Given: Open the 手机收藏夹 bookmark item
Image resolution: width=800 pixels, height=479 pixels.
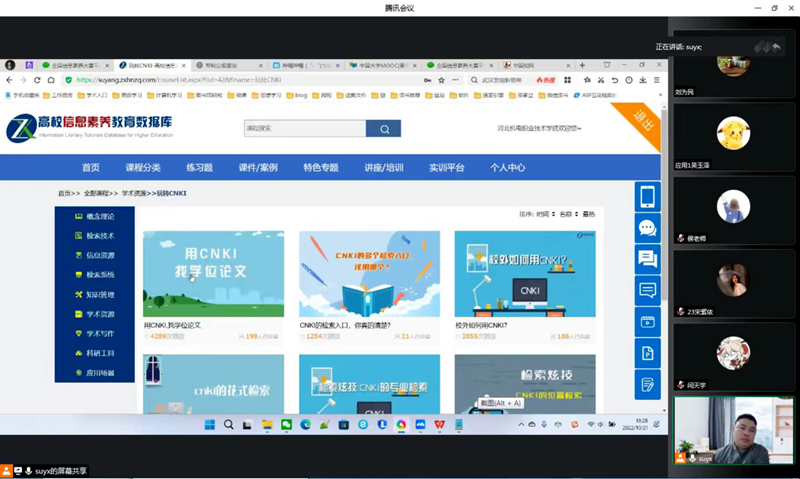Looking at the screenshot, I should click(x=22, y=95).
